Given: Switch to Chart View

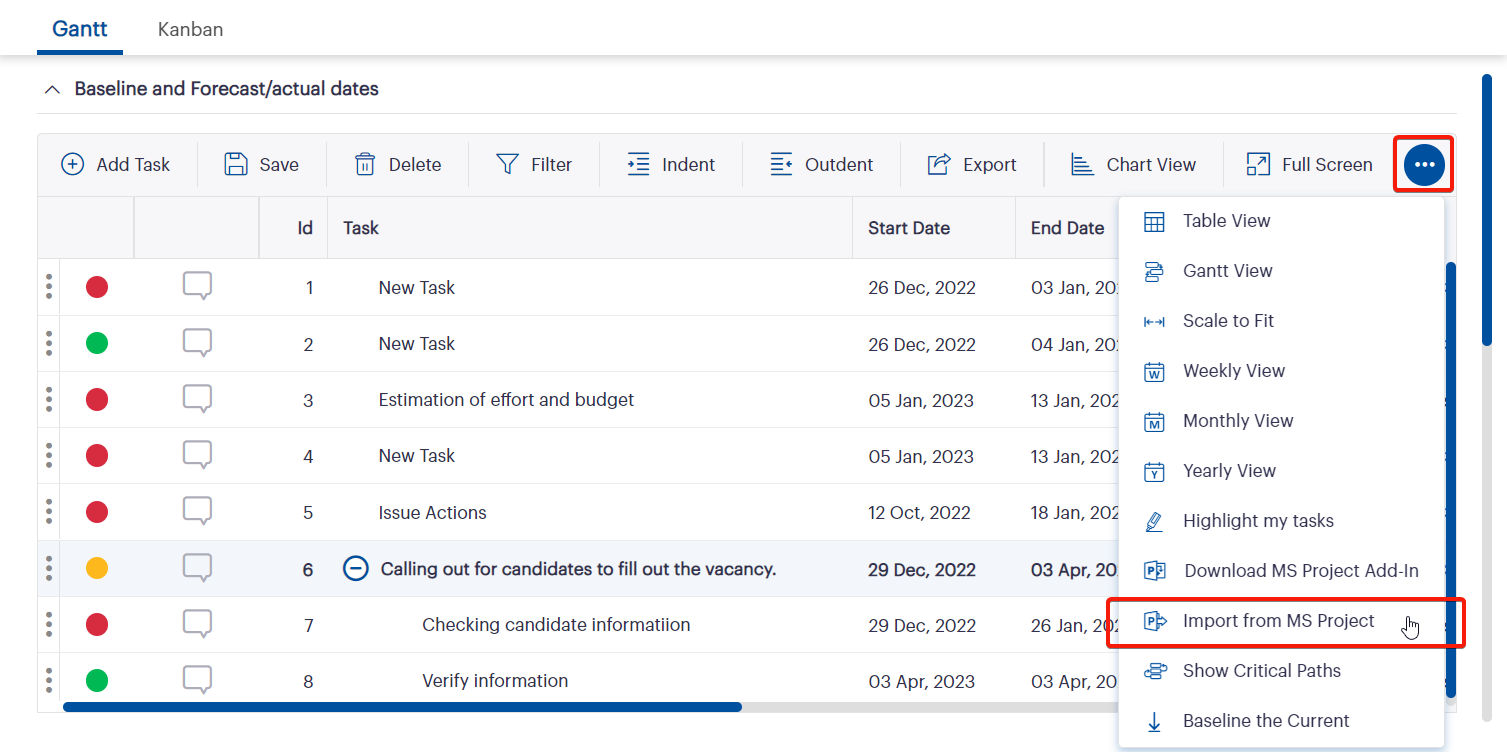Looking at the screenshot, I should [1133, 165].
